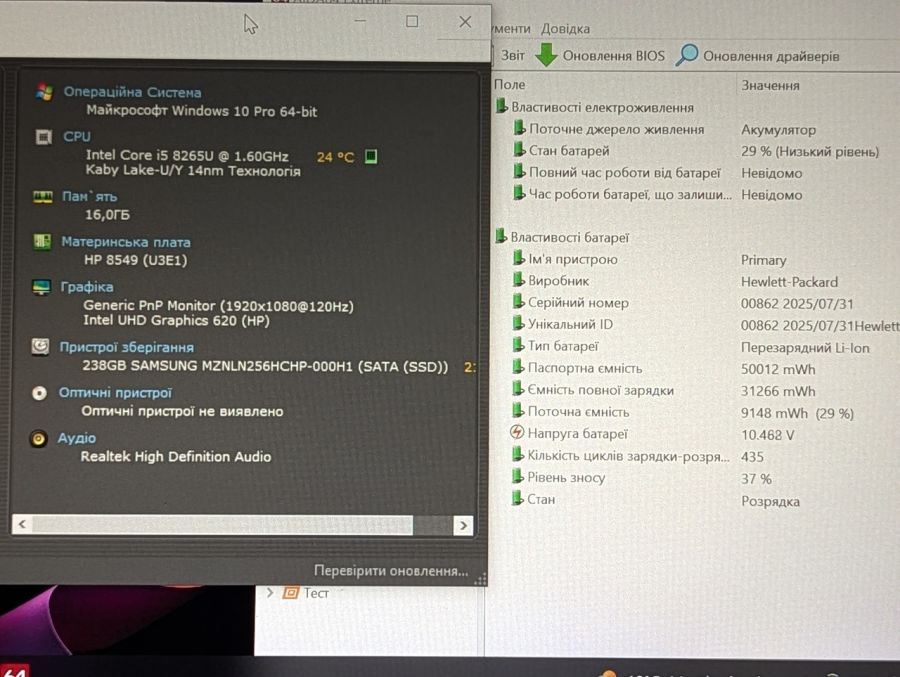Click Перевірити оновлення link in Speccy
900x677 pixels.
391,571
